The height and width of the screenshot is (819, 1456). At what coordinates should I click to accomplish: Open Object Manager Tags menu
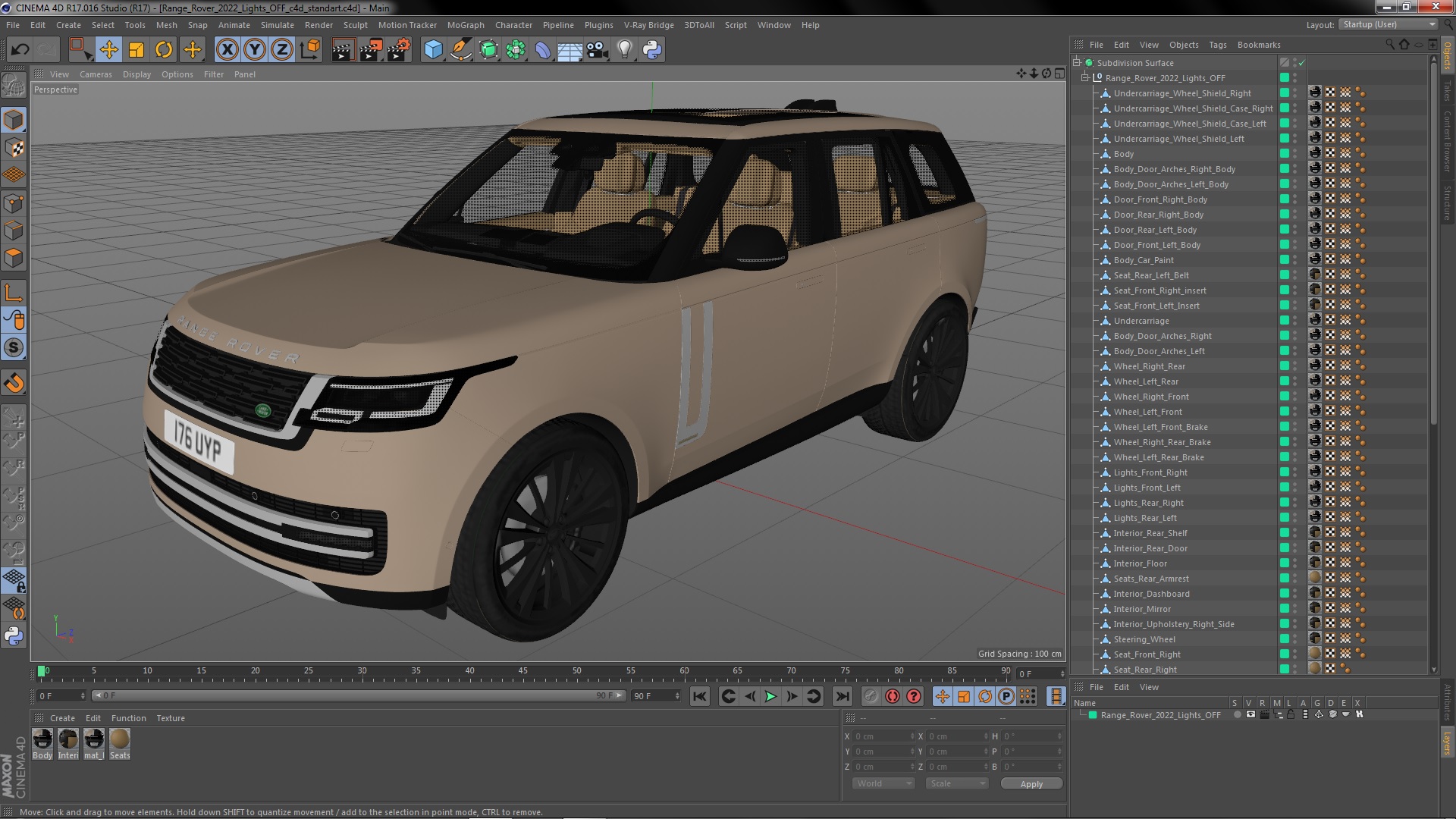pos(1217,45)
